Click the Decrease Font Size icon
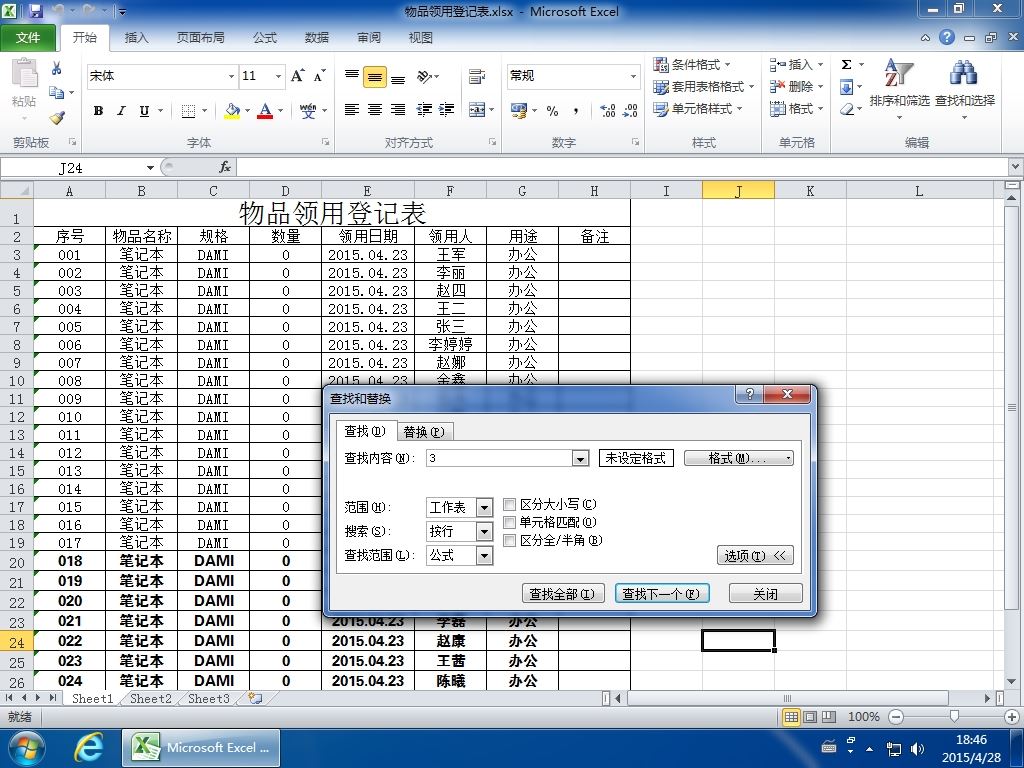Viewport: 1024px width, 768px height. pos(319,76)
